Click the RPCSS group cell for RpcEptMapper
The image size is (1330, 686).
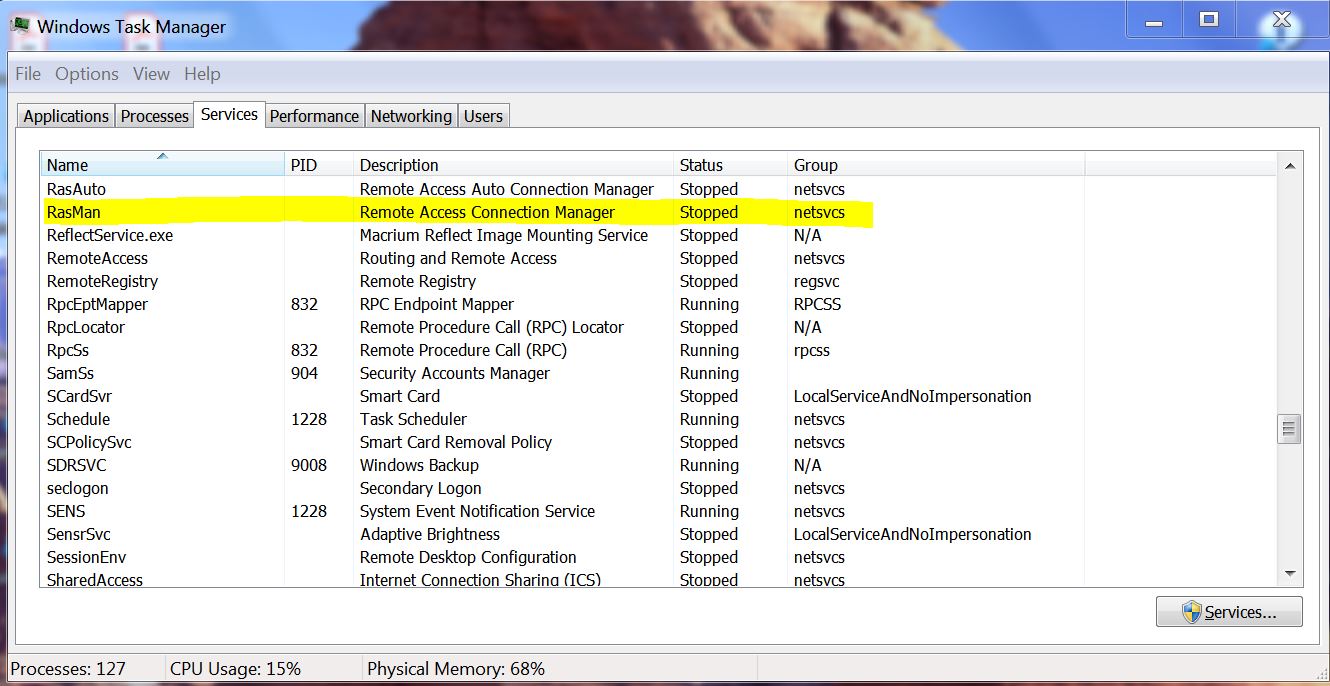(x=818, y=304)
